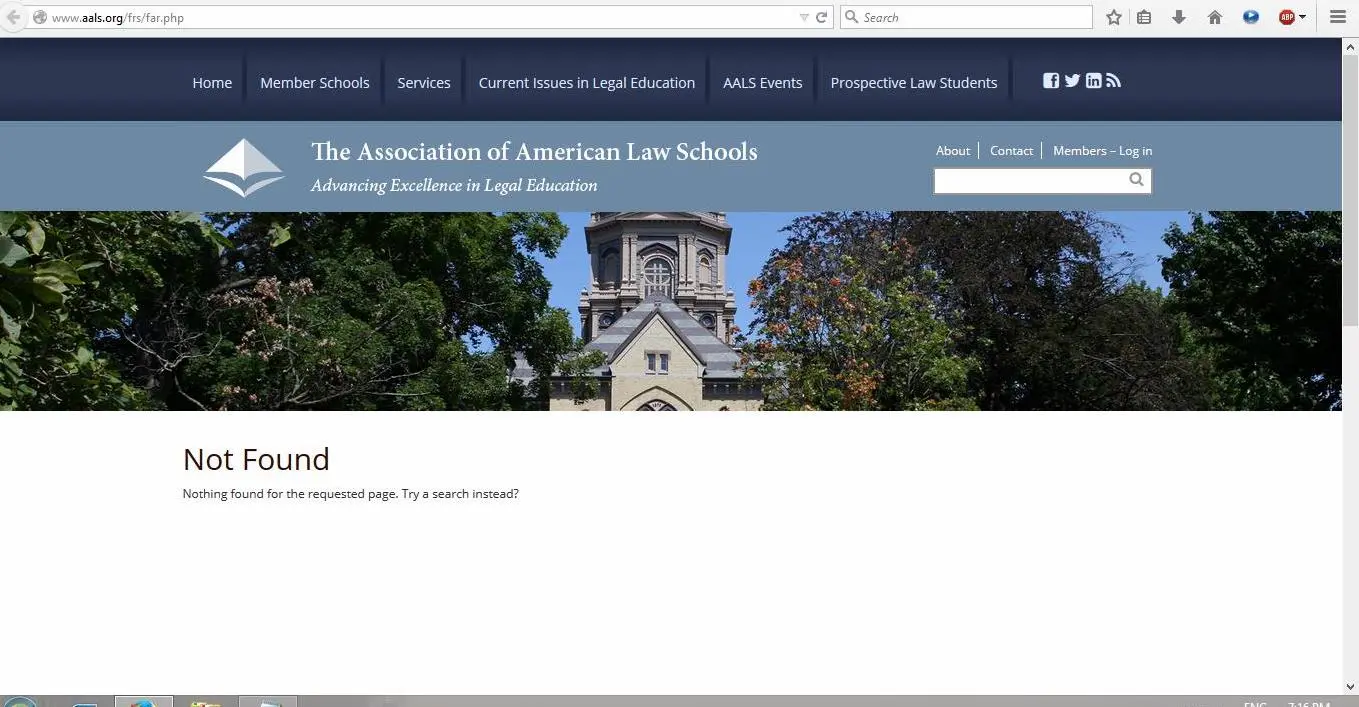Open the AALS Facebook page icon
Viewport: 1359px width, 707px height.
[x=1051, y=81]
